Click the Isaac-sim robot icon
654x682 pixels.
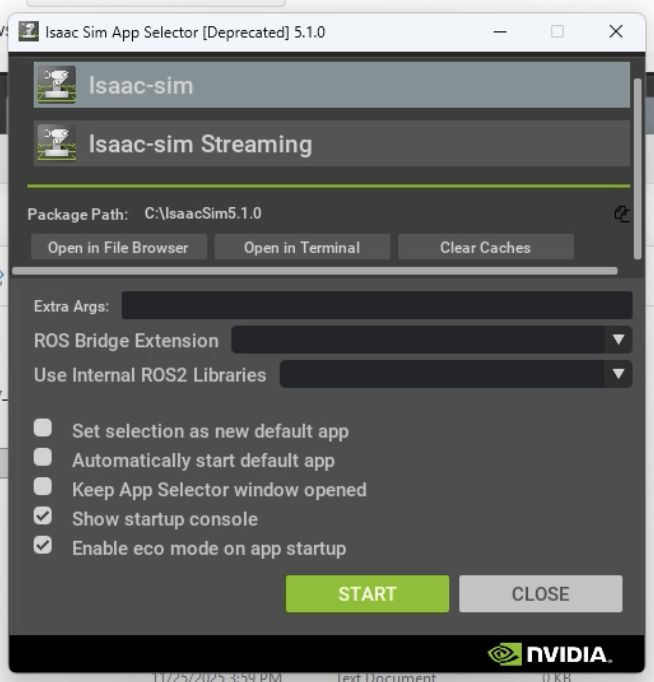57,85
